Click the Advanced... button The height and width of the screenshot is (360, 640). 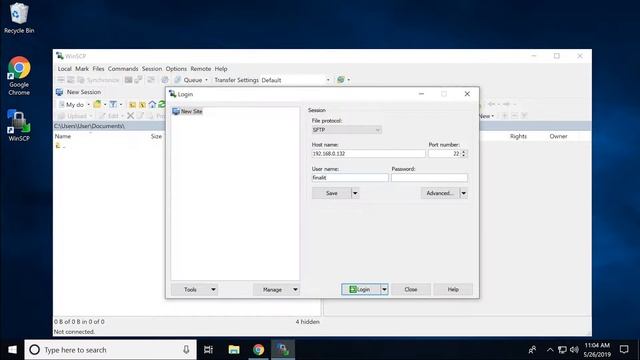pyautogui.click(x=440, y=193)
